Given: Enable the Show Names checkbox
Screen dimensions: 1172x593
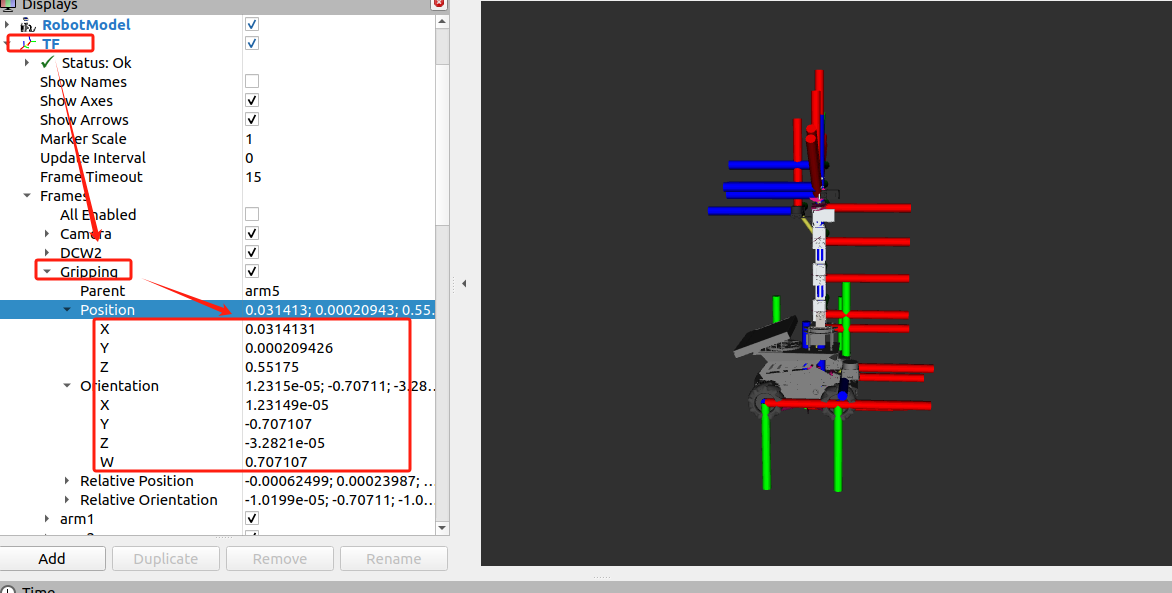Looking at the screenshot, I should (252, 81).
